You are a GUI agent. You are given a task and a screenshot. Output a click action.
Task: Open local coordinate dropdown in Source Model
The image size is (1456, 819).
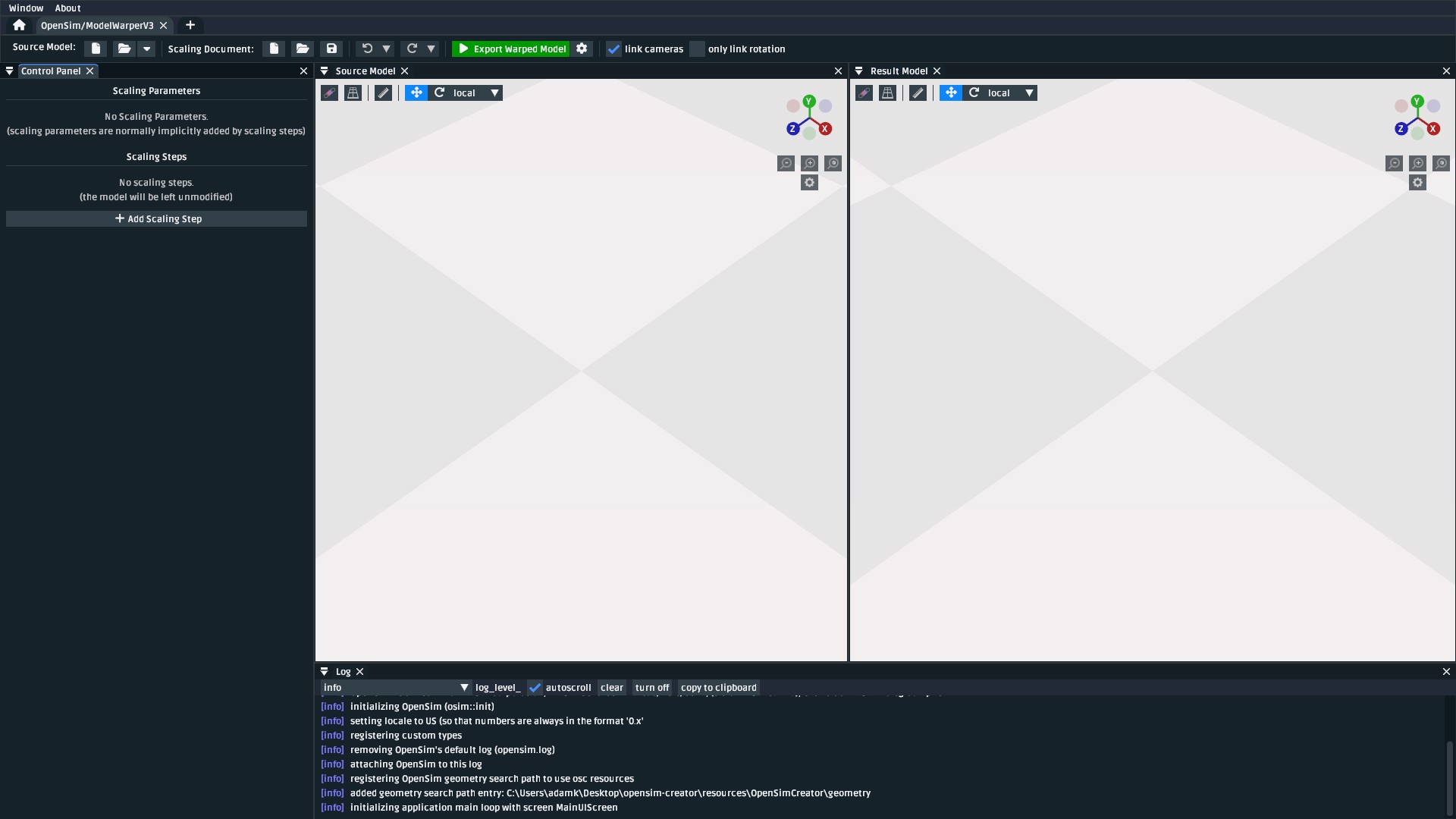(x=476, y=93)
